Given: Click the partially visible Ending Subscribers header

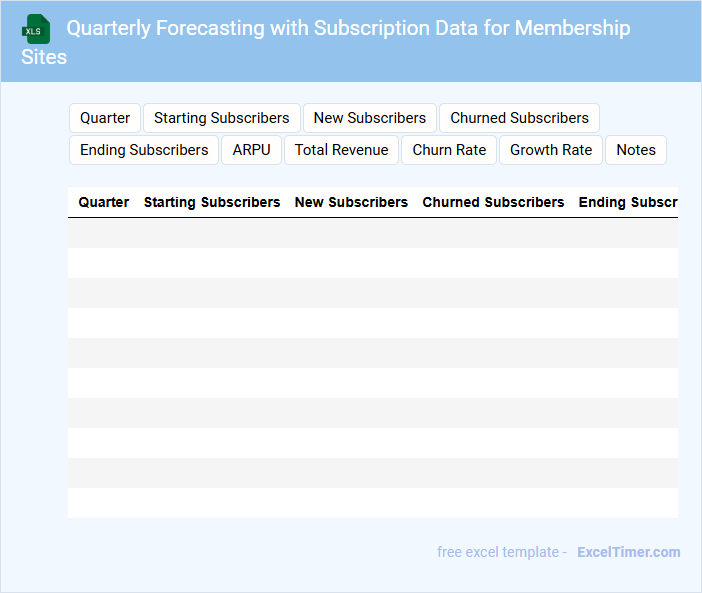Looking at the screenshot, I should (x=627, y=202).
